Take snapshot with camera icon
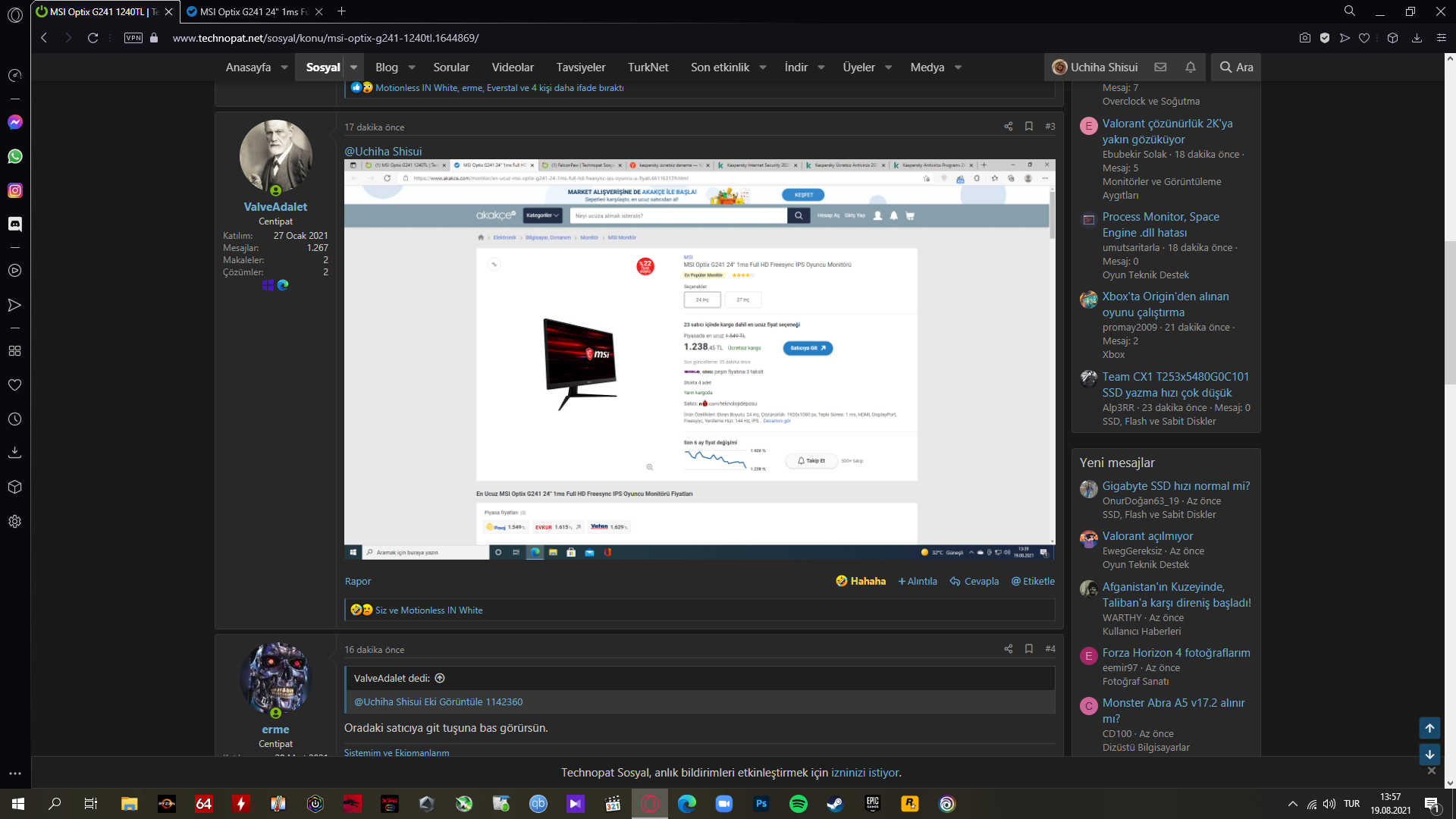 (x=1304, y=38)
